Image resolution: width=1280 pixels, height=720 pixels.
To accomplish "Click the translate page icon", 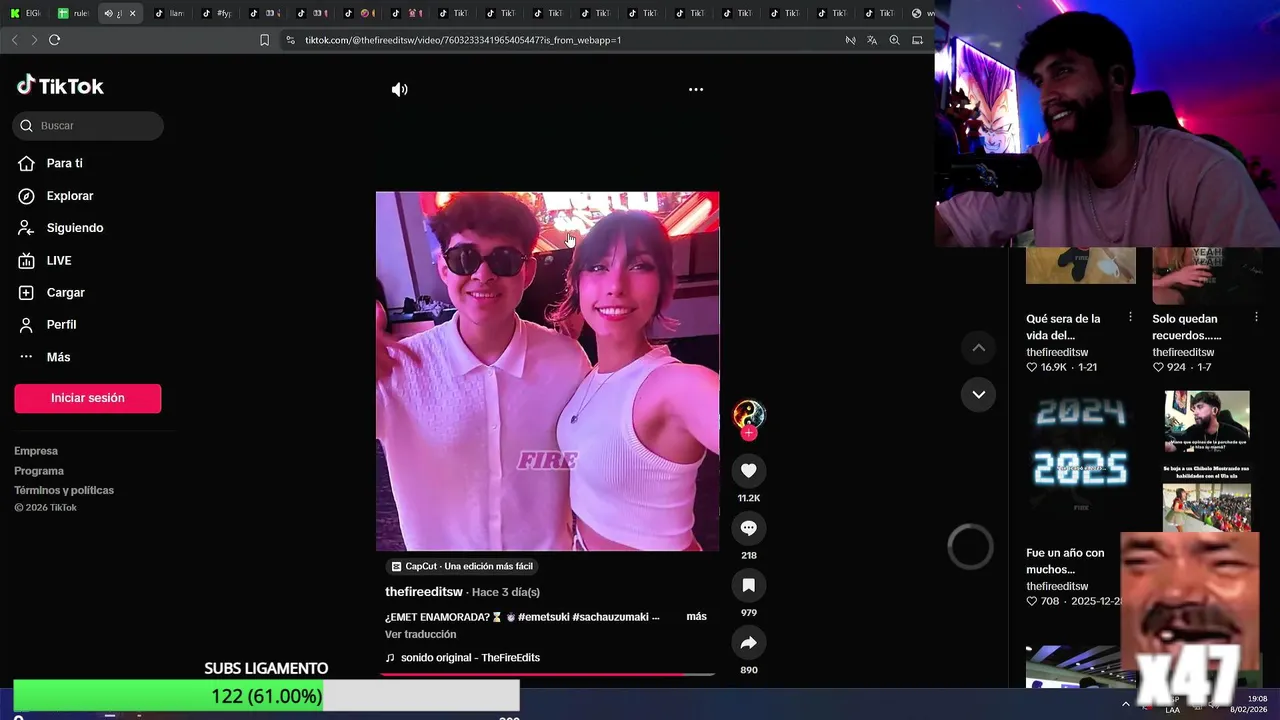I will pyautogui.click(x=872, y=40).
